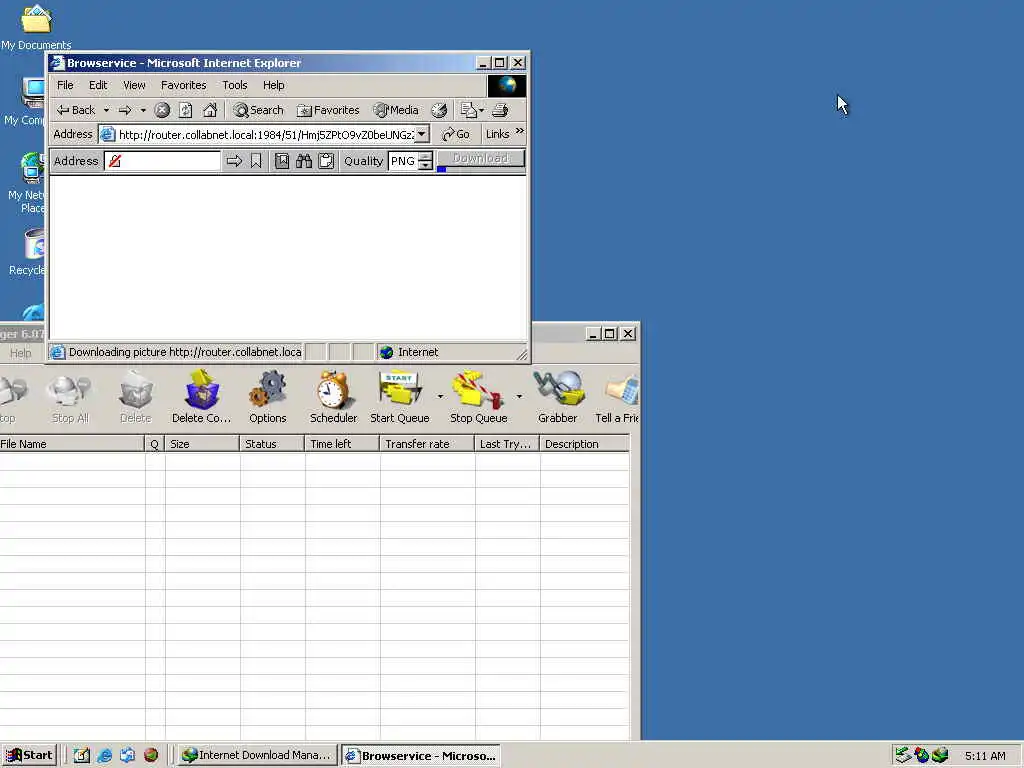Open the Windows Start button
Viewport: 1024px width, 768px height.
tap(29, 756)
